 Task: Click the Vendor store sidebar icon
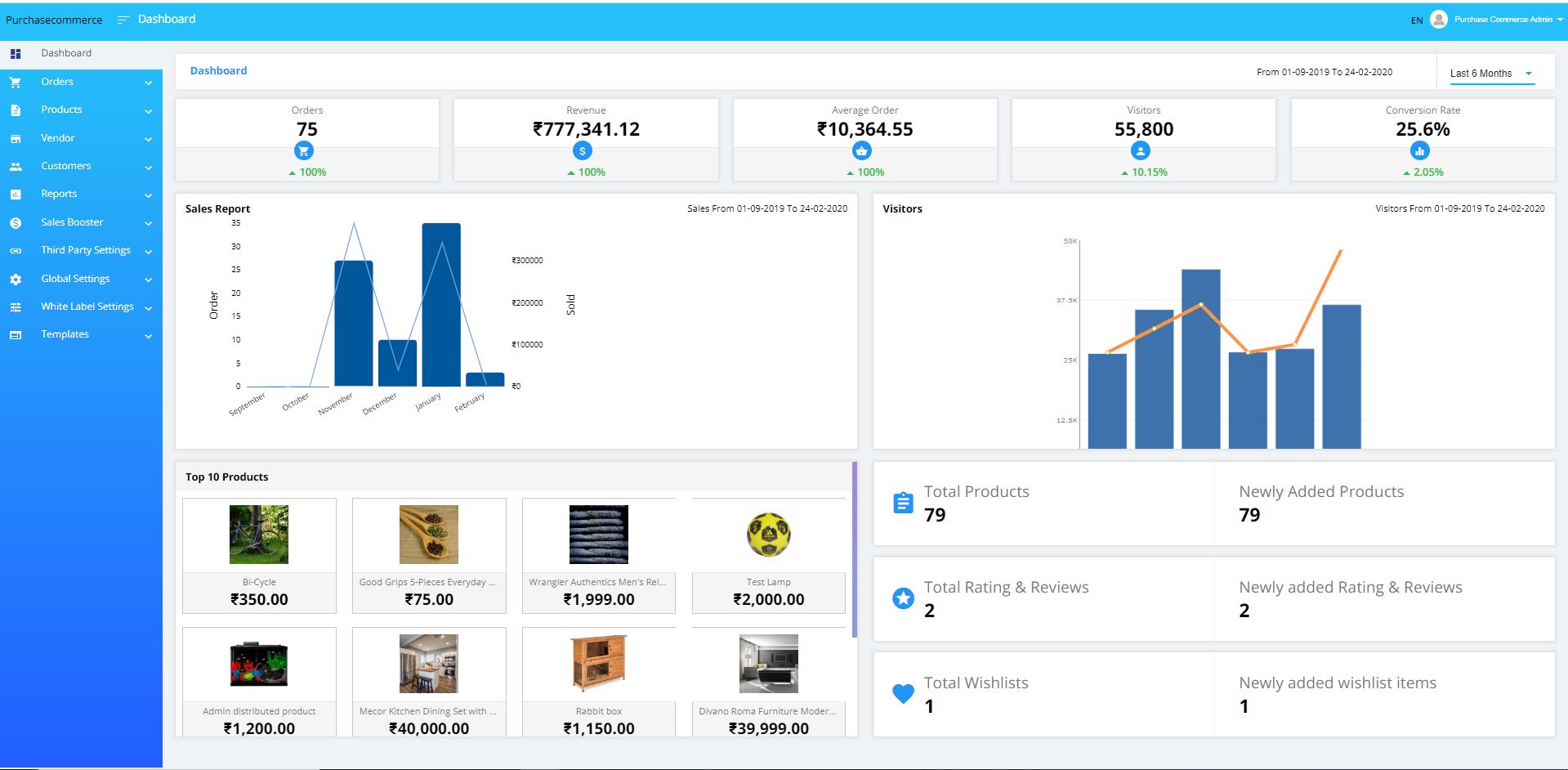coord(16,139)
